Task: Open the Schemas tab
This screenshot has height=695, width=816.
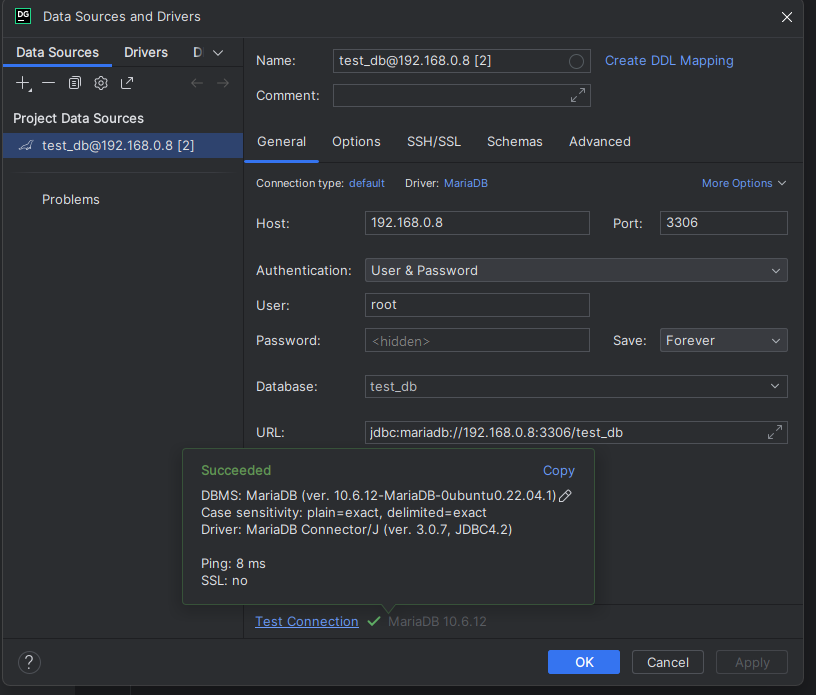Action: [x=515, y=142]
